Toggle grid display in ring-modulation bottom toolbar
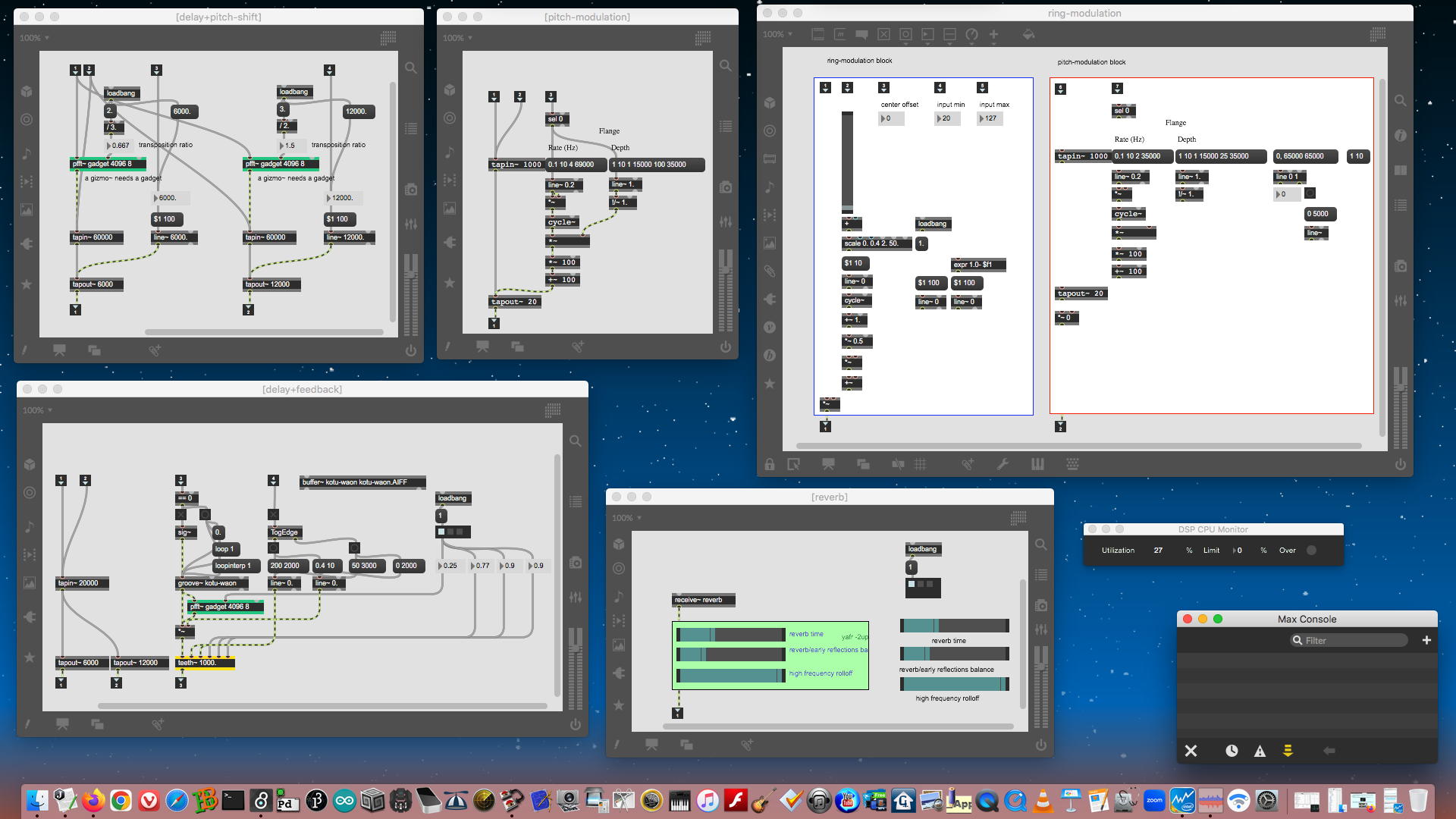1456x819 pixels. point(920,464)
